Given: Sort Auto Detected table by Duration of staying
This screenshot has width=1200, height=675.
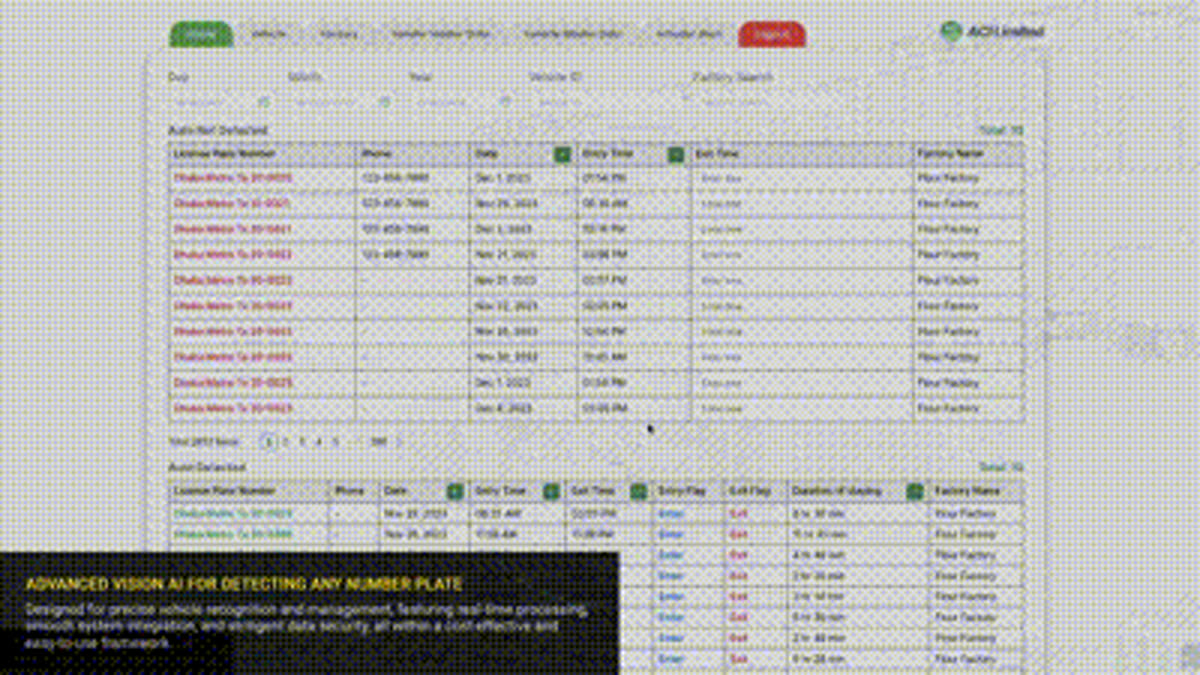Looking at the screenshot, I should coord(914,491).
